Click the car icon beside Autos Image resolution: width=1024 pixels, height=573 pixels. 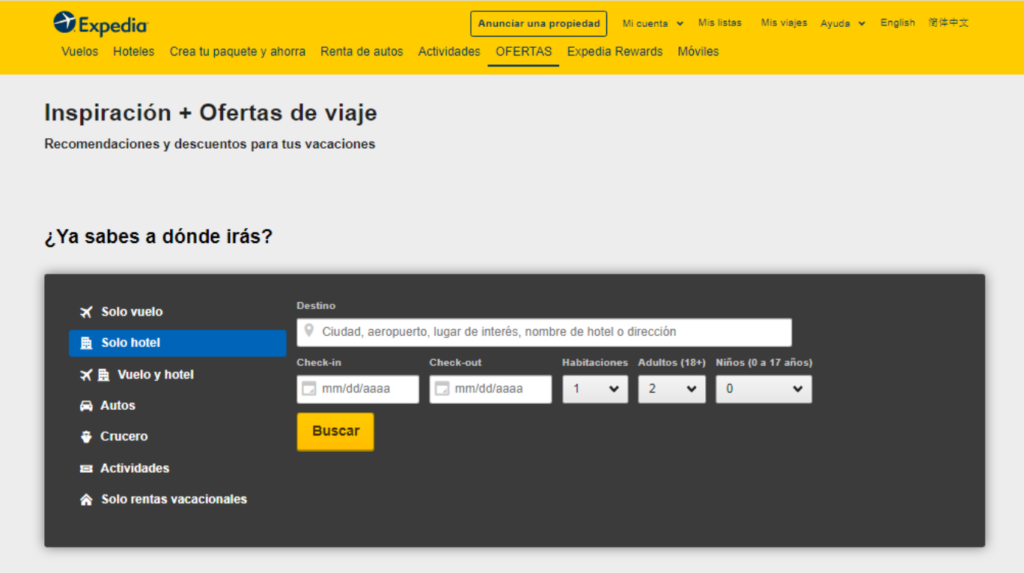[86, 406]
